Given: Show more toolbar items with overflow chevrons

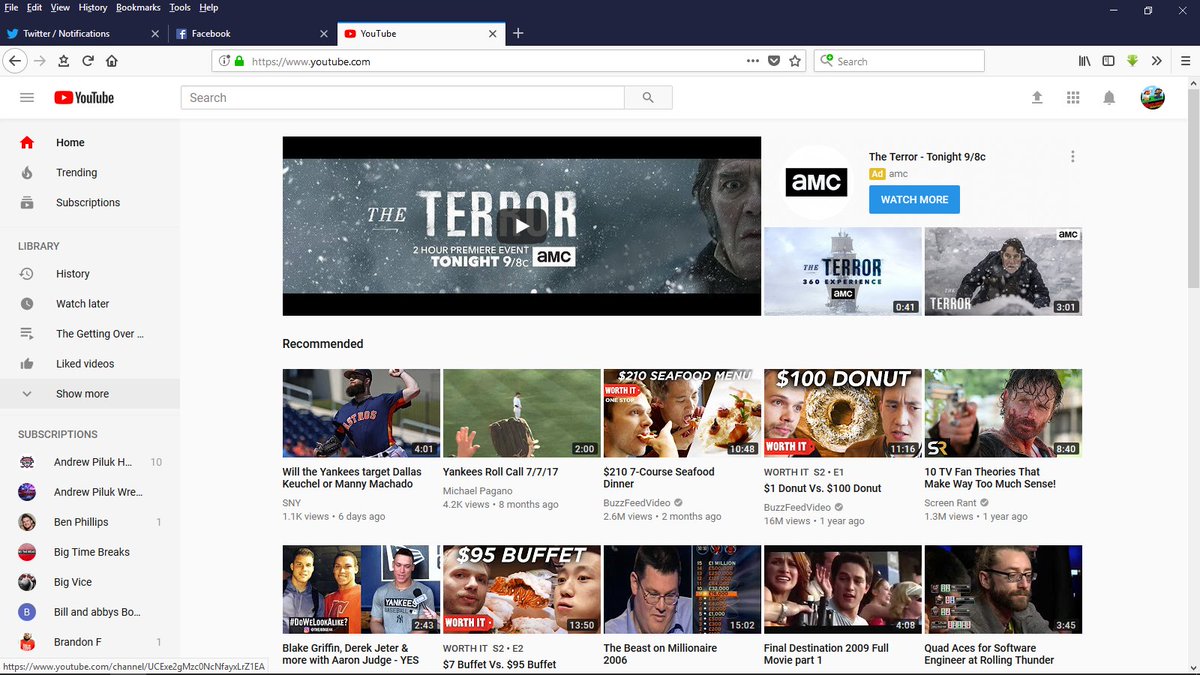Looking at the screenshot, I should pos(1157,61).
